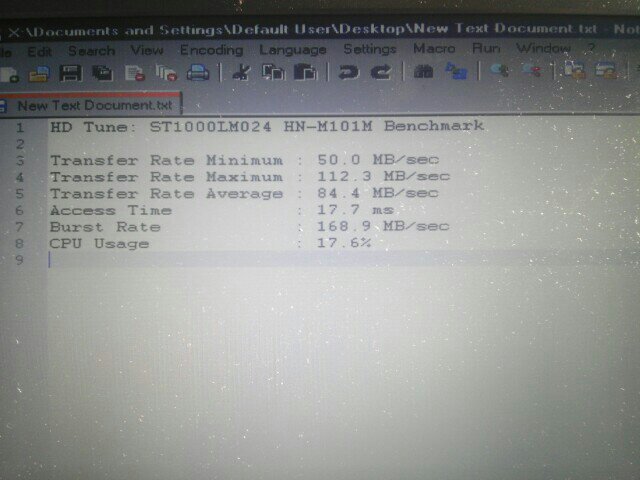Click the '168.9 MB/sec' value
This screenshot has width=640, height=480.
[x=383, y=226]
